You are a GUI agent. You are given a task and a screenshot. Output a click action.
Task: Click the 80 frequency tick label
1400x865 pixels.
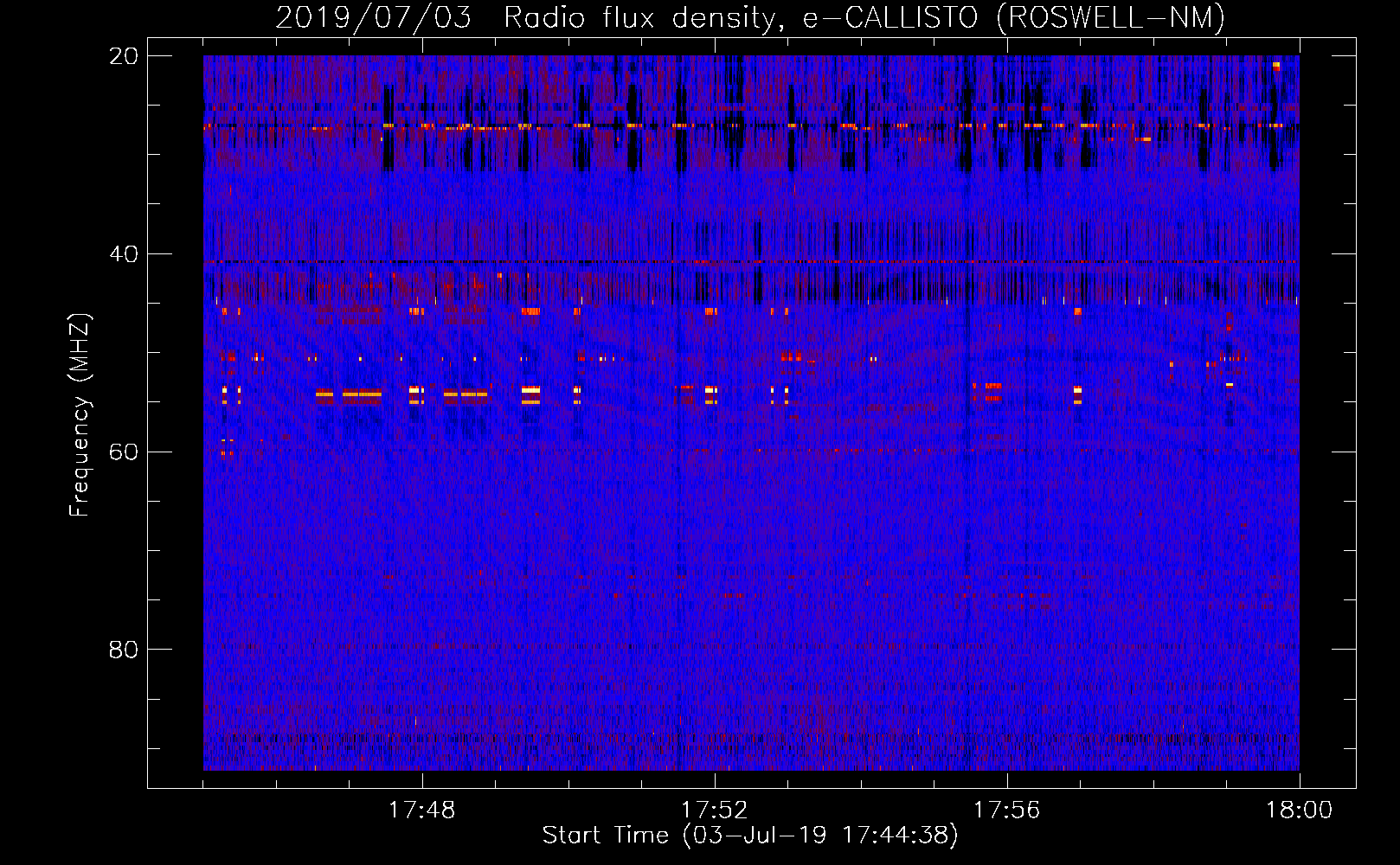(123, 650)
